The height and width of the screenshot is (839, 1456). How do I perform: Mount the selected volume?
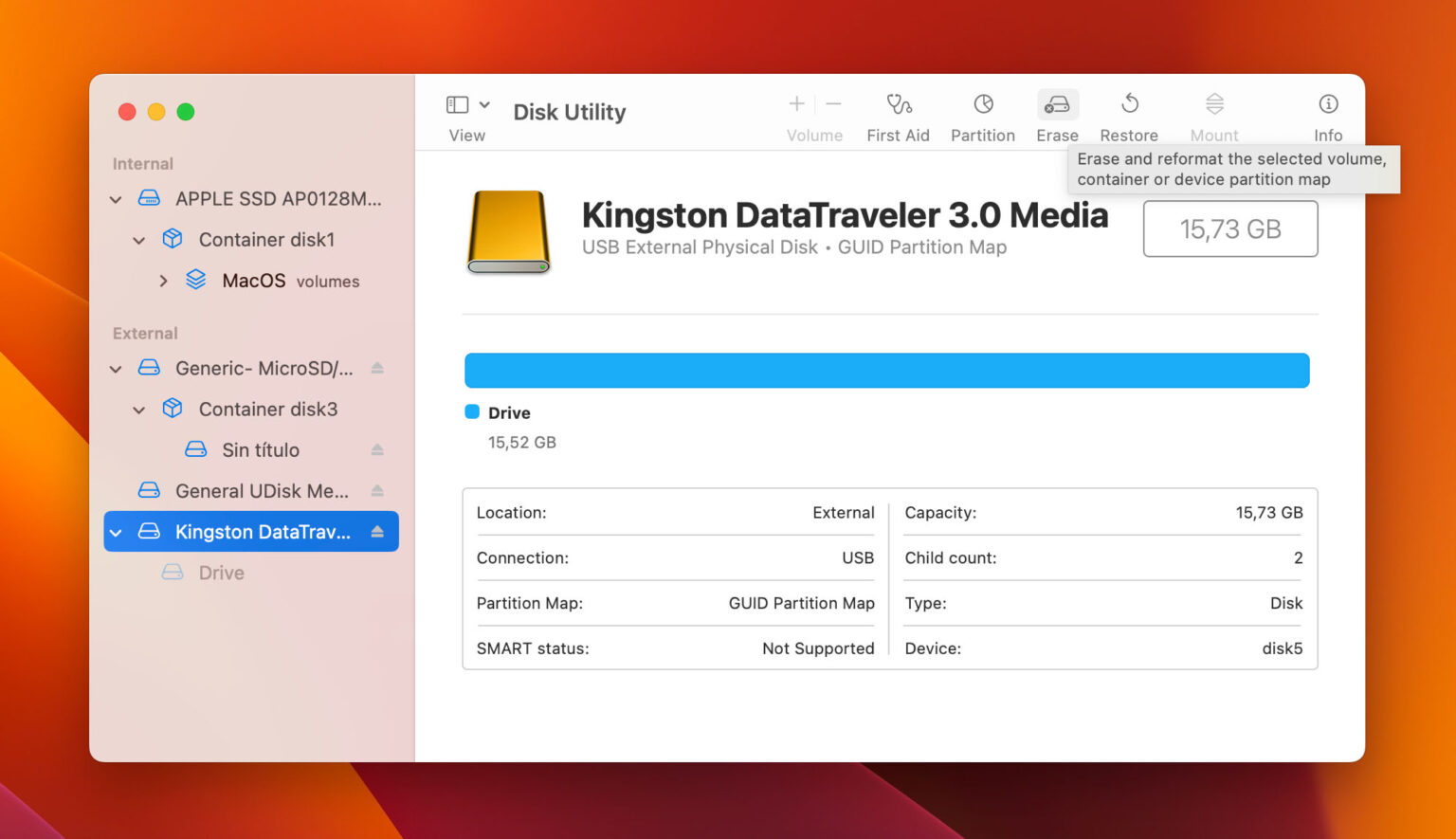(x=1213, y=112)
